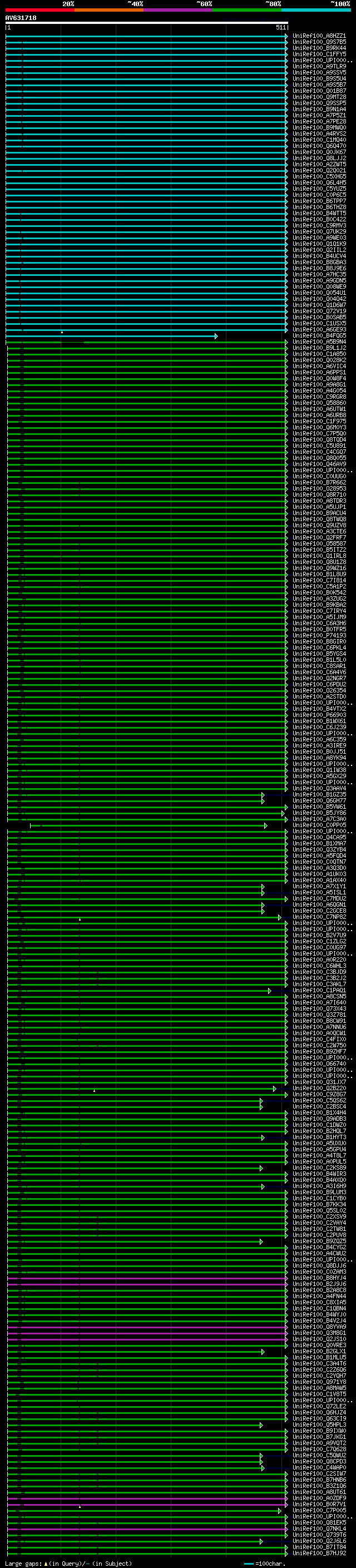Click hit UniRef100_Q01B87
The height and width of the screenshot is (1568, 356).
pyautogui.click(x=319, y=91)
